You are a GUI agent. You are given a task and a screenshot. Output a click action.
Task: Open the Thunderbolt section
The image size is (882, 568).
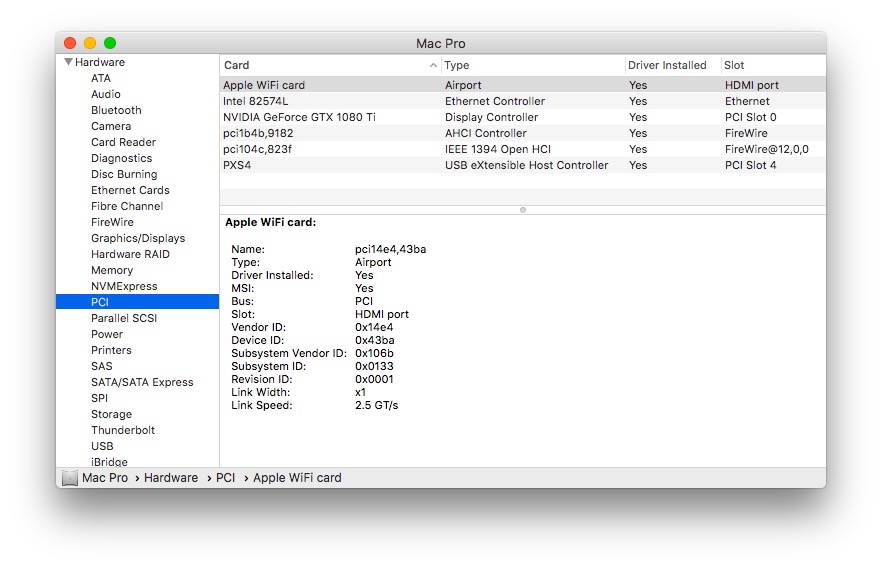coord(123,430)
